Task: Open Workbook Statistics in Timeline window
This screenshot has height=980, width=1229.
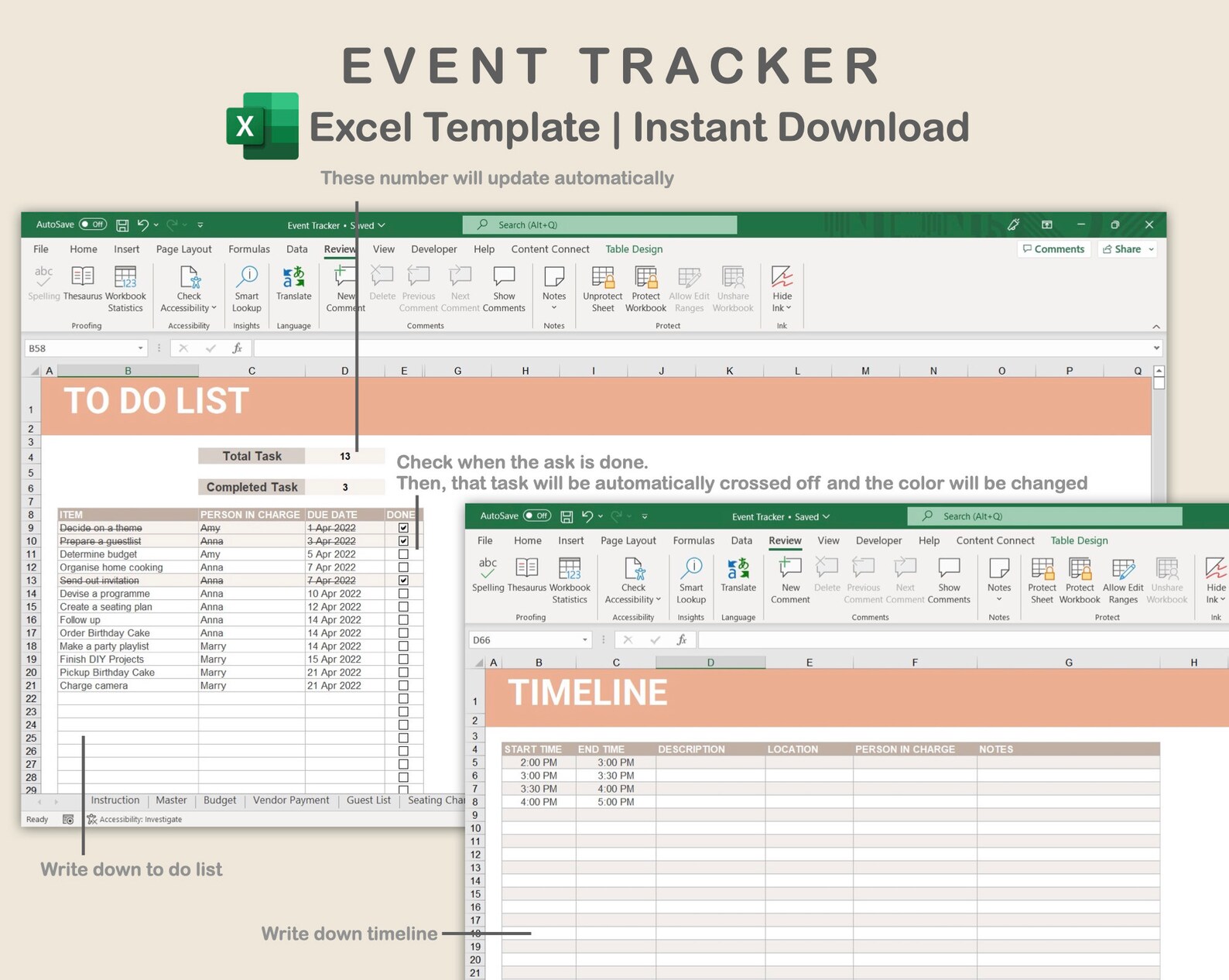Action: click(x=570, y=581)
